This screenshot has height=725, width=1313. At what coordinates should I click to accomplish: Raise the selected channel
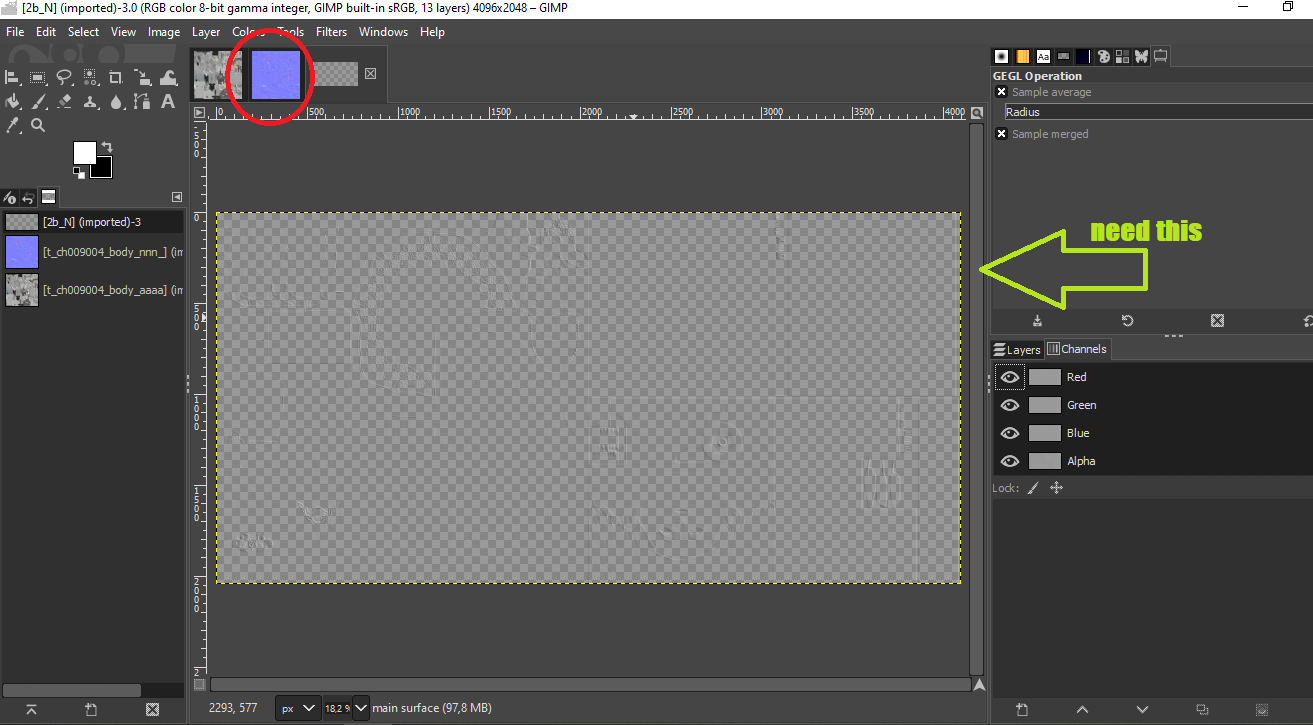[1082, 710]
